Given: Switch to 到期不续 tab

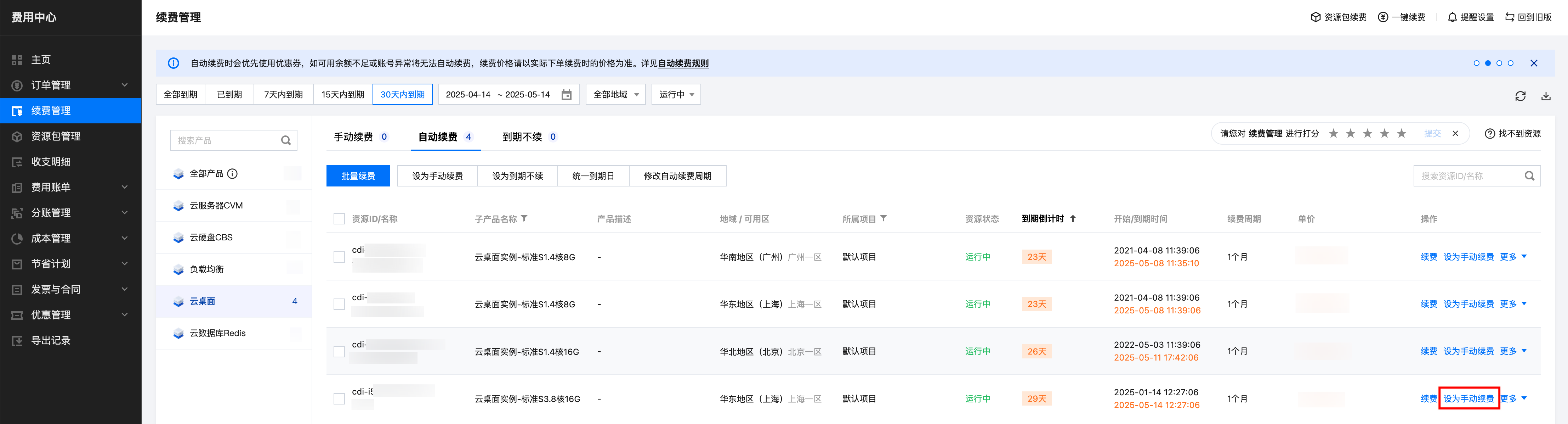Looking at the screenshot, I should 529,137.
